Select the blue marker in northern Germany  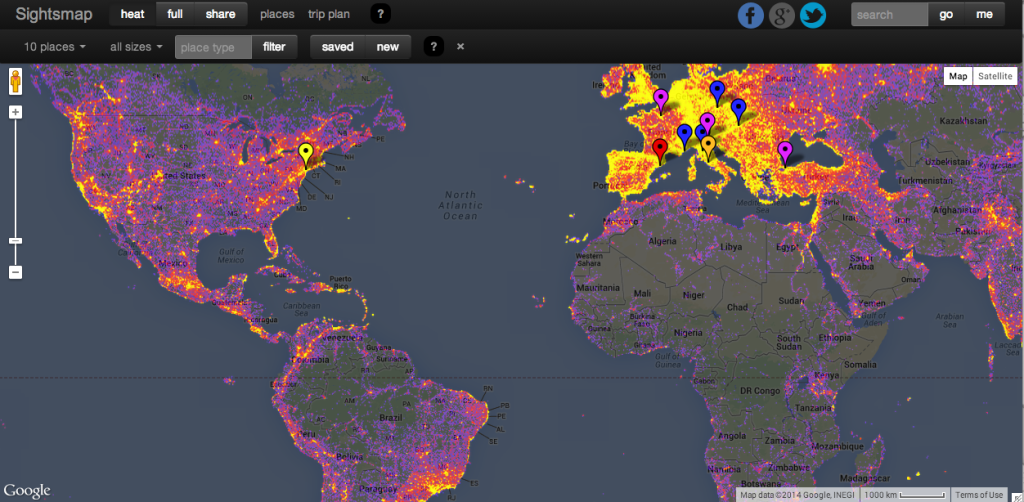[718, 93]
